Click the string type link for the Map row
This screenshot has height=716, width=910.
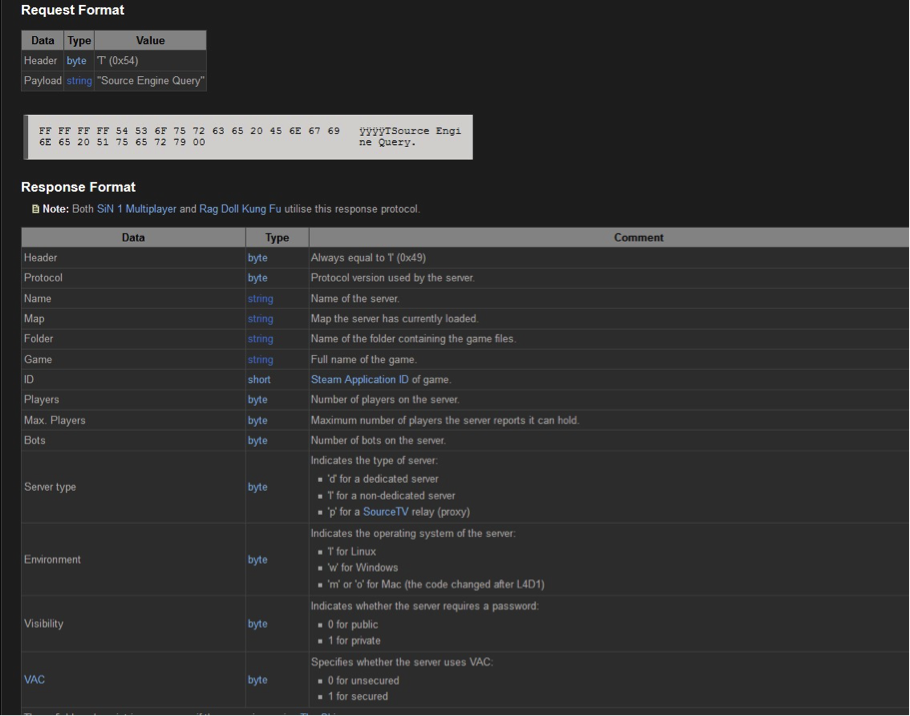click(x=260, y=319)
